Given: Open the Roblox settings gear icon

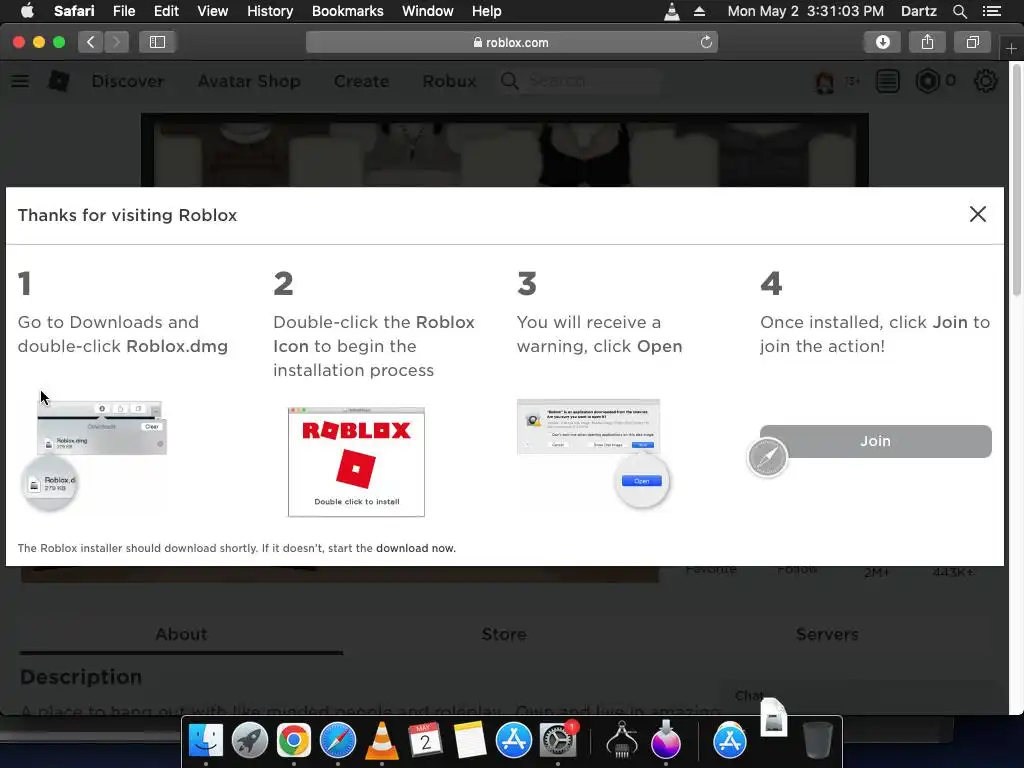Looking at the screenshot, I should pos(985,81).
